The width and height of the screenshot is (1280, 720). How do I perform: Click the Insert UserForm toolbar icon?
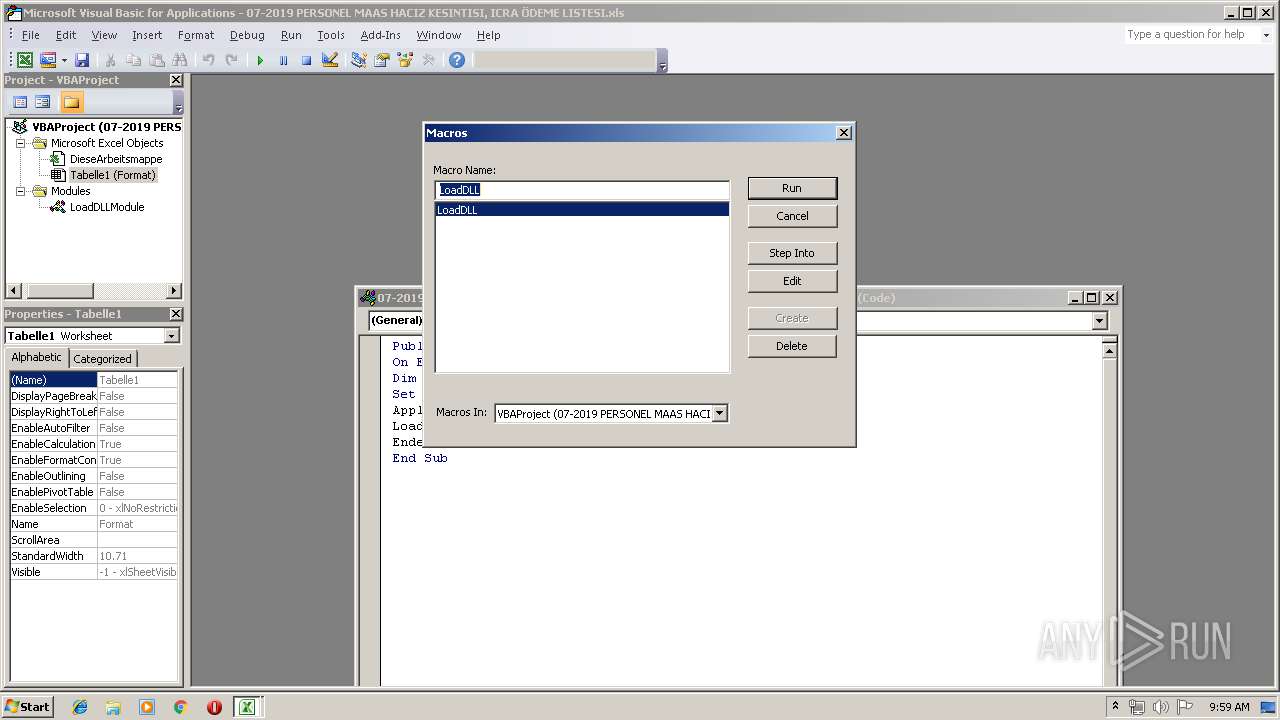pos(47,60)
